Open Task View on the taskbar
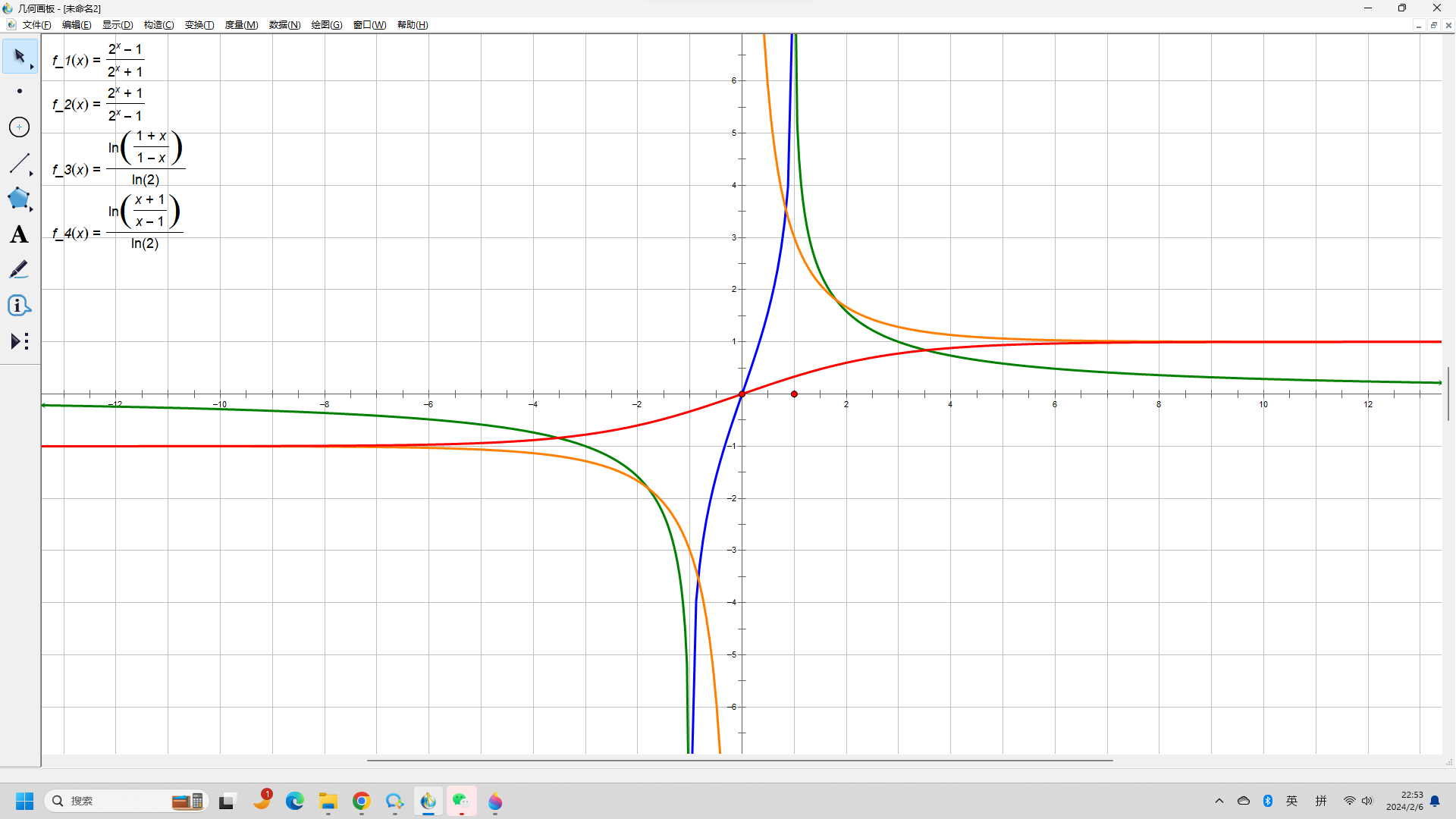This screenshot has height=819, width=1456. click(x=227, y=801)
